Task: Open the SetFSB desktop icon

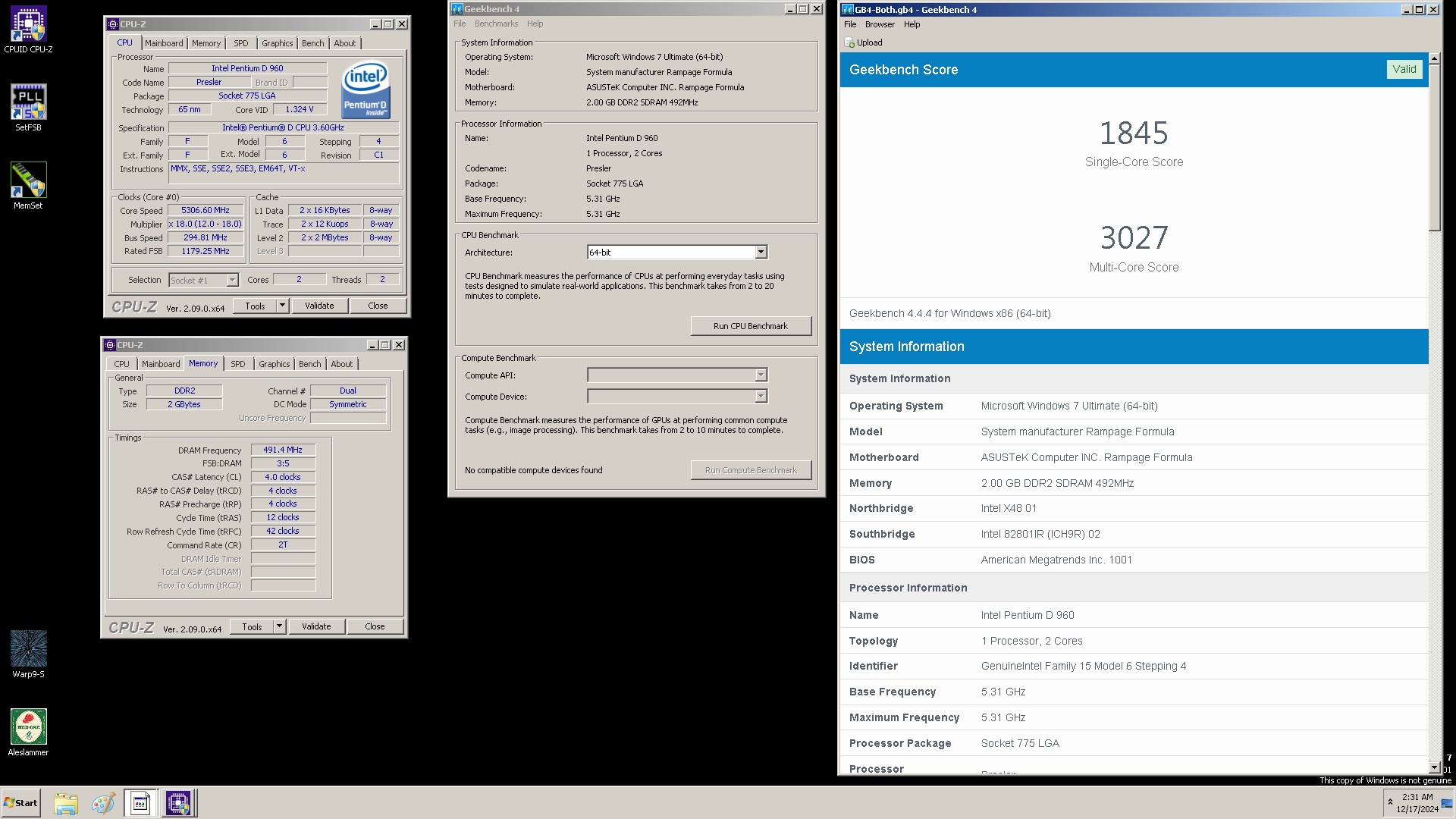Action: pyautogui.click(x=28, y=108)
